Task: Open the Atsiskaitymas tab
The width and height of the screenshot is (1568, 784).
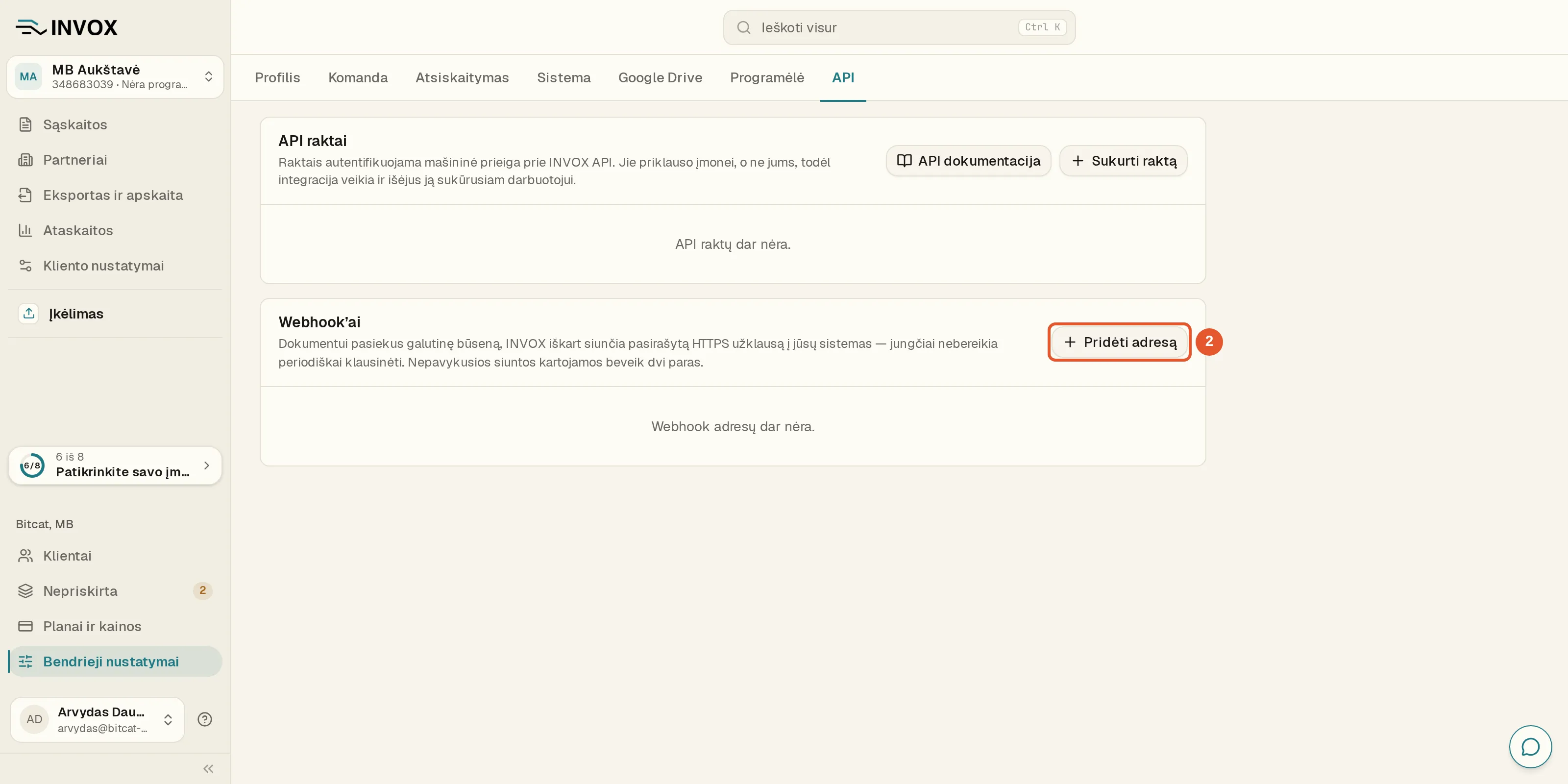Action: tap(462, 78)
